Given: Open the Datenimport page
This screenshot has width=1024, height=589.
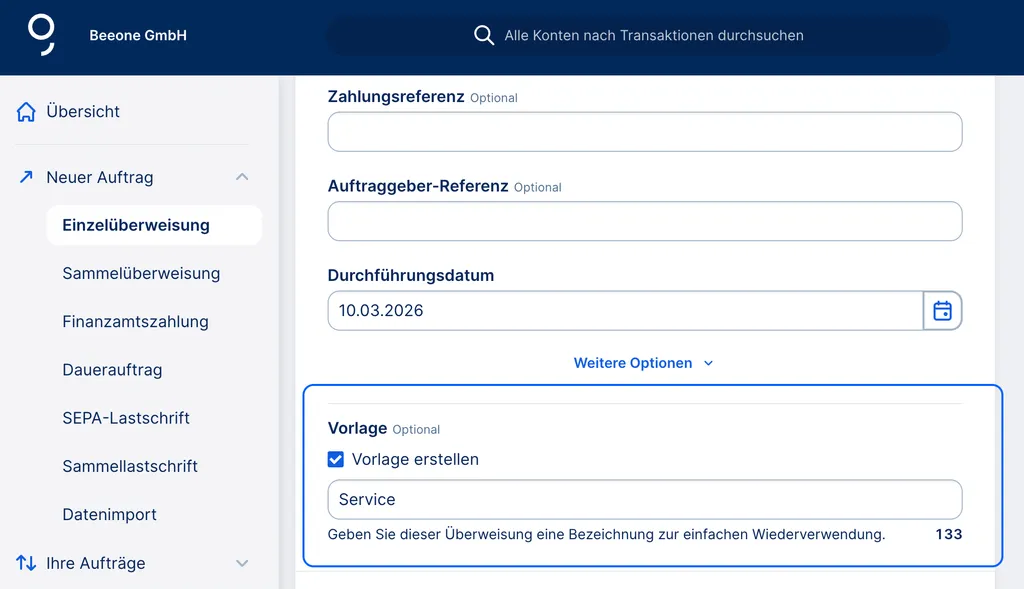Looking at the screenshot, I should [109, 513].
